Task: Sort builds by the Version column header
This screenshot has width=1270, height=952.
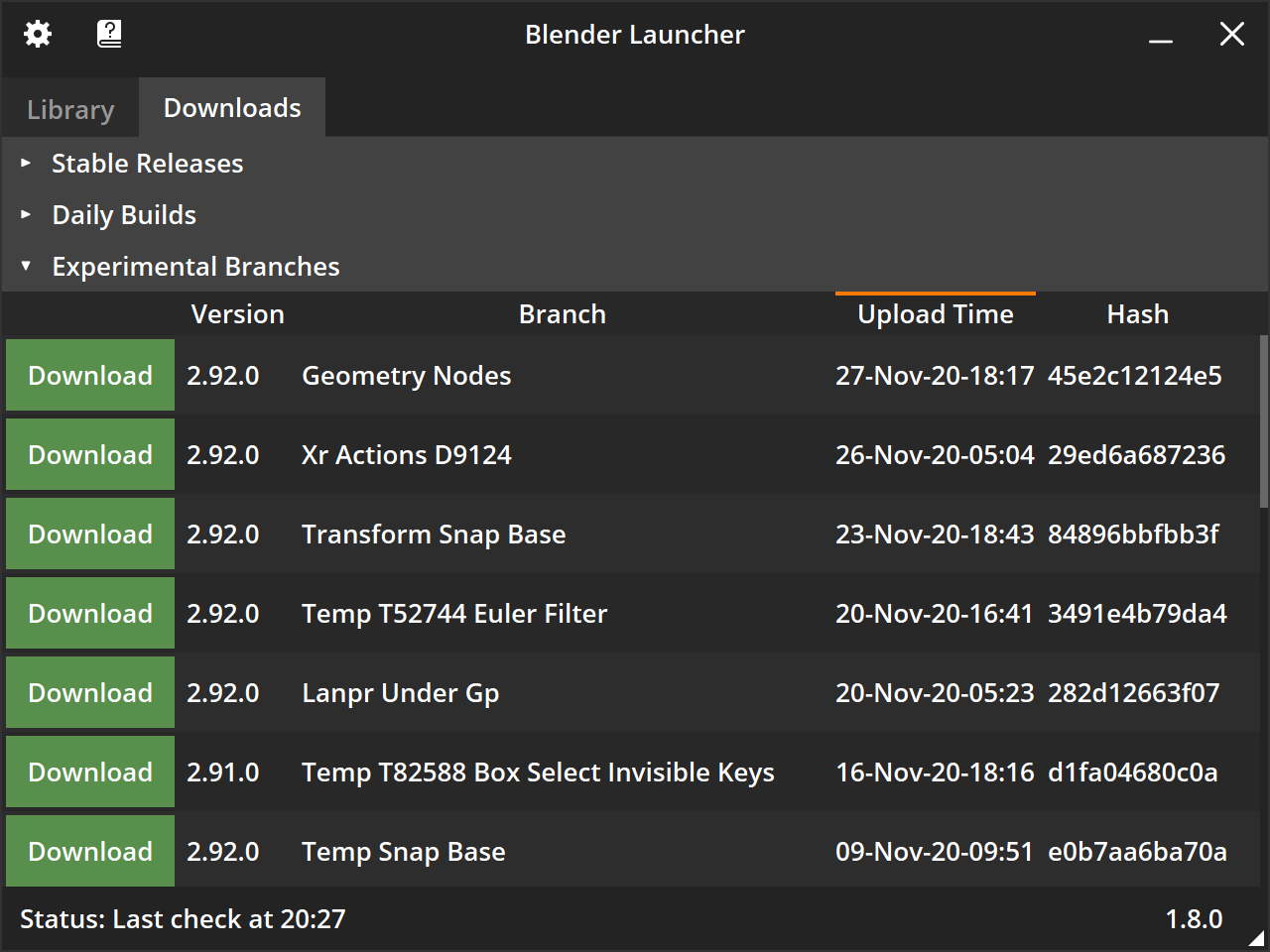Action: (x=238, y=314)
